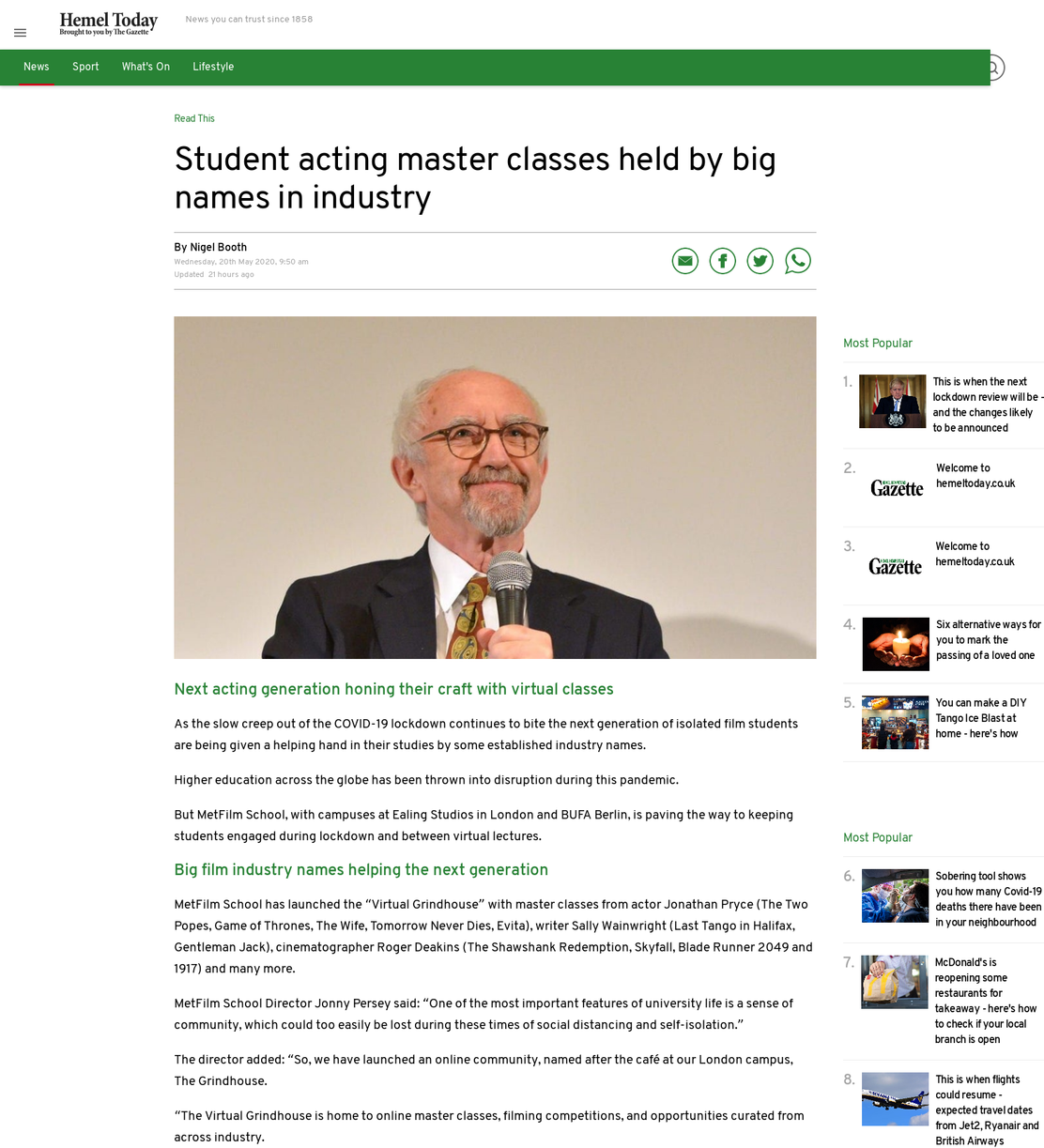Share article via email icon
Screen dimensions: 1044x1148
685,261
